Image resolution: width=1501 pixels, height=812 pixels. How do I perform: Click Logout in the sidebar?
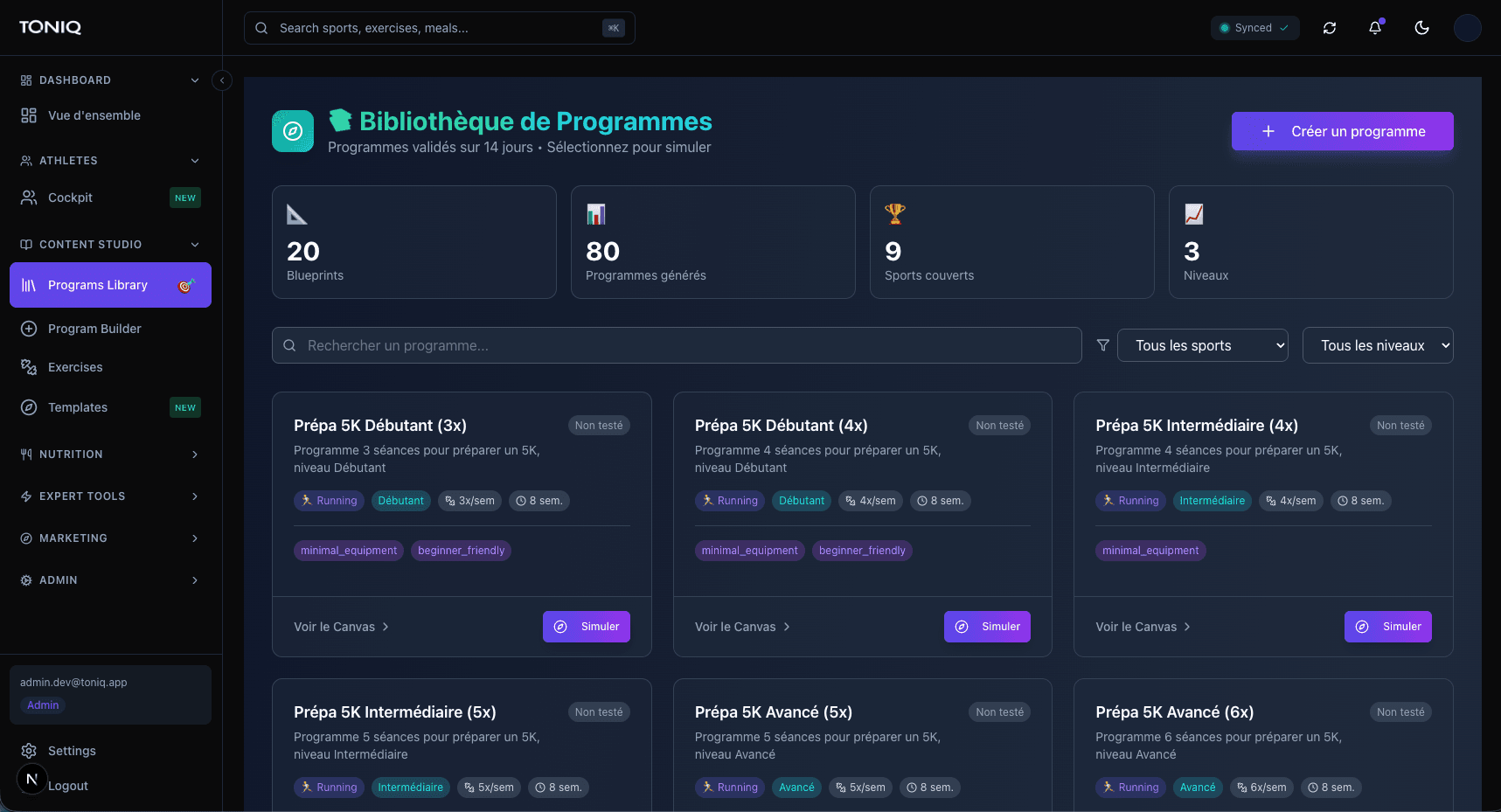pyautogui.click(x=68, y=786)
